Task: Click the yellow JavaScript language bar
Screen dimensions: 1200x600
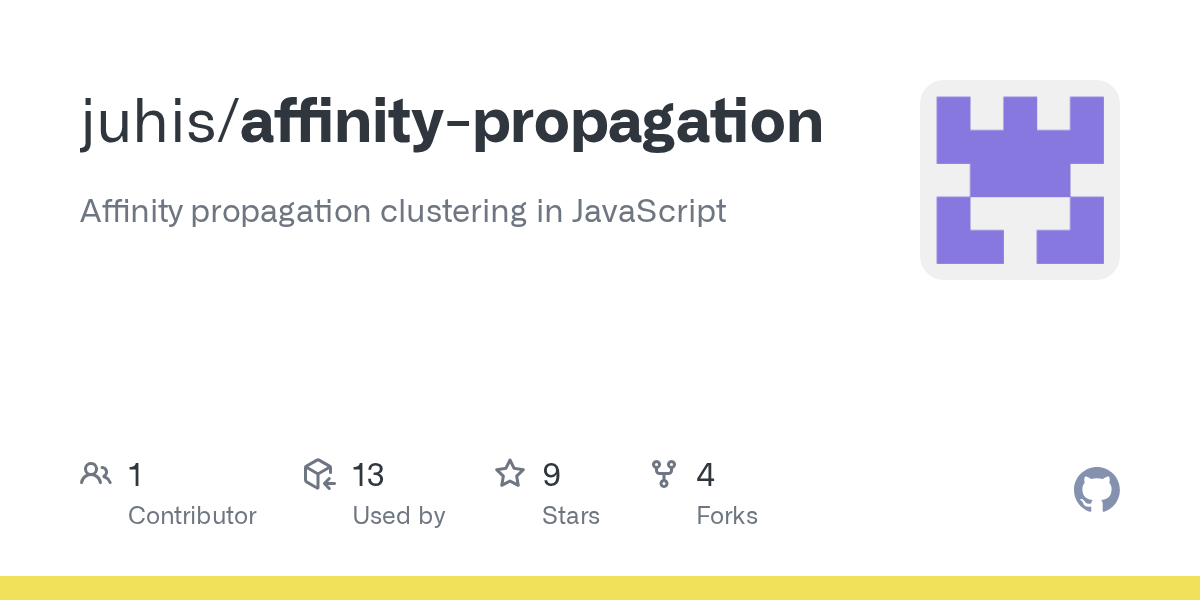Action: (x=600, y=588)
